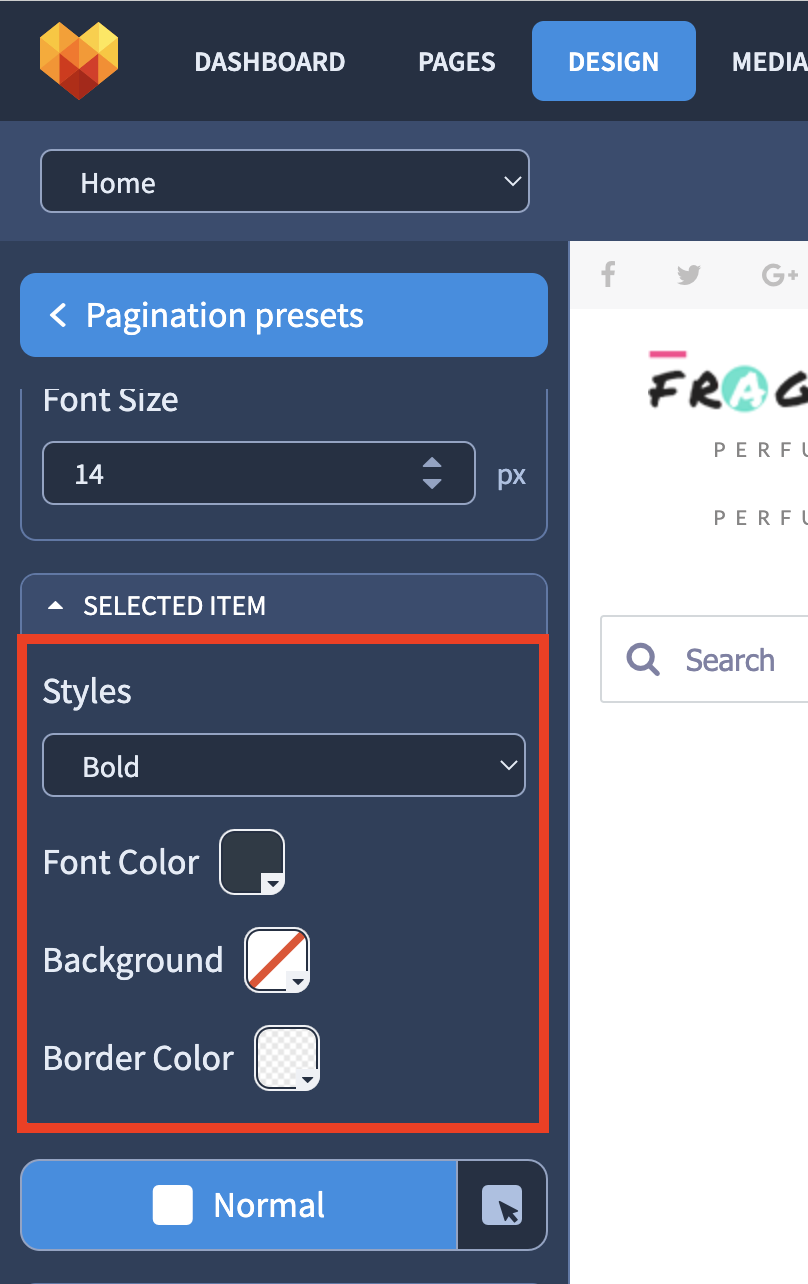Switch to the PAGES tab
This screenshot has width=808, height=1284.
[456, 62]
